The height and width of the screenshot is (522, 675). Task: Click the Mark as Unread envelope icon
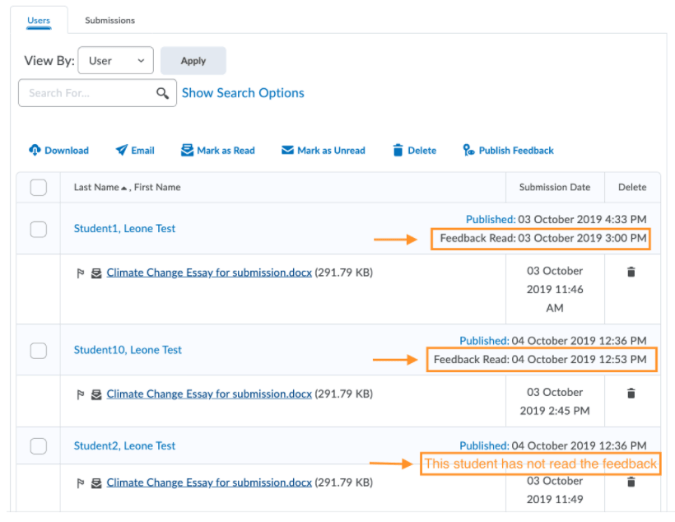287,151
